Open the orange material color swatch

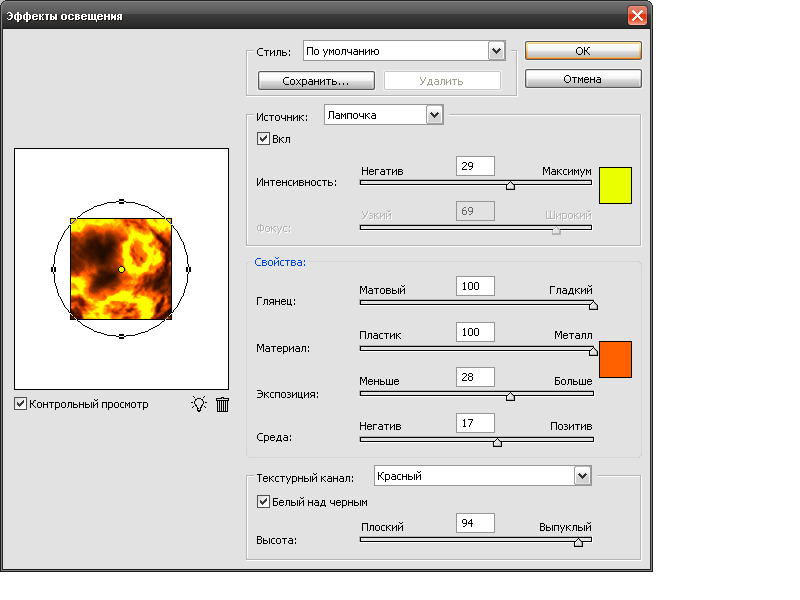(615, 360)
